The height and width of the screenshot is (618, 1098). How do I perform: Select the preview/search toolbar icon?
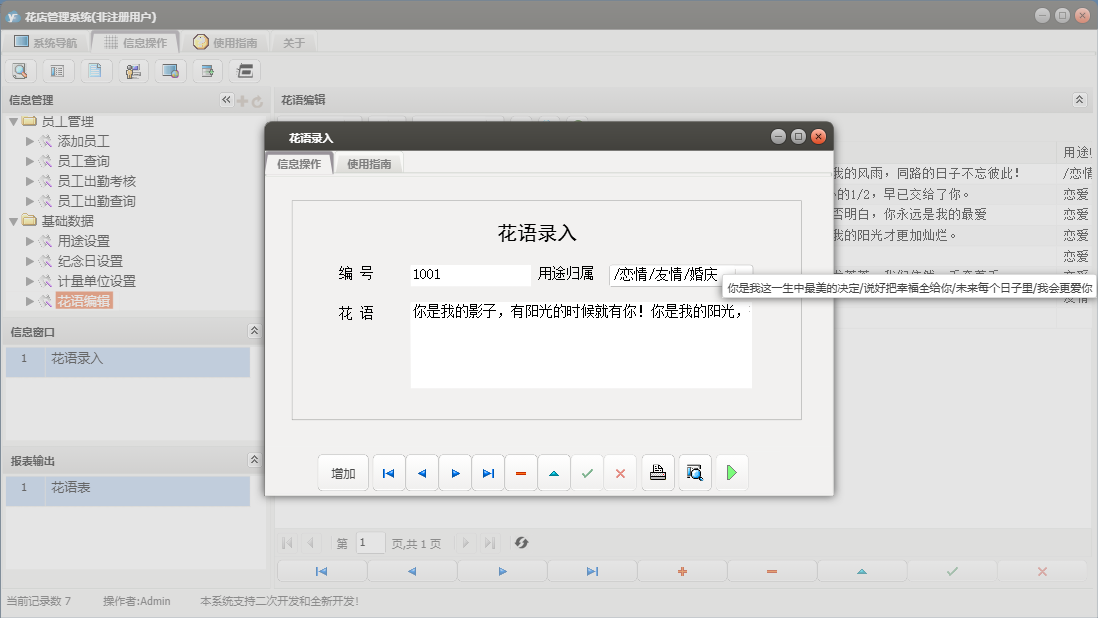click(x=20, y=70)
